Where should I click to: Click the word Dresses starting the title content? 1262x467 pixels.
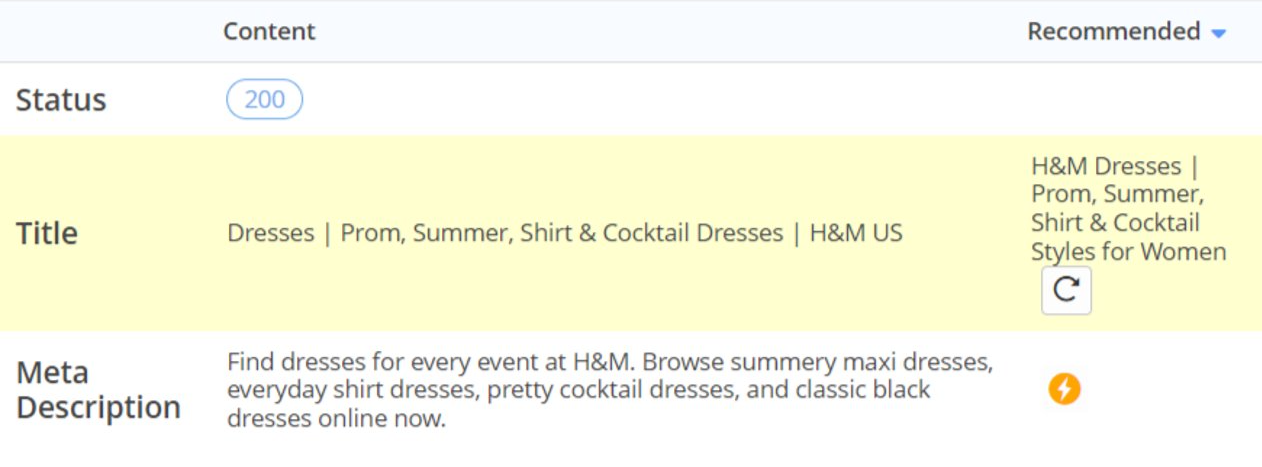tap(270, 233)
